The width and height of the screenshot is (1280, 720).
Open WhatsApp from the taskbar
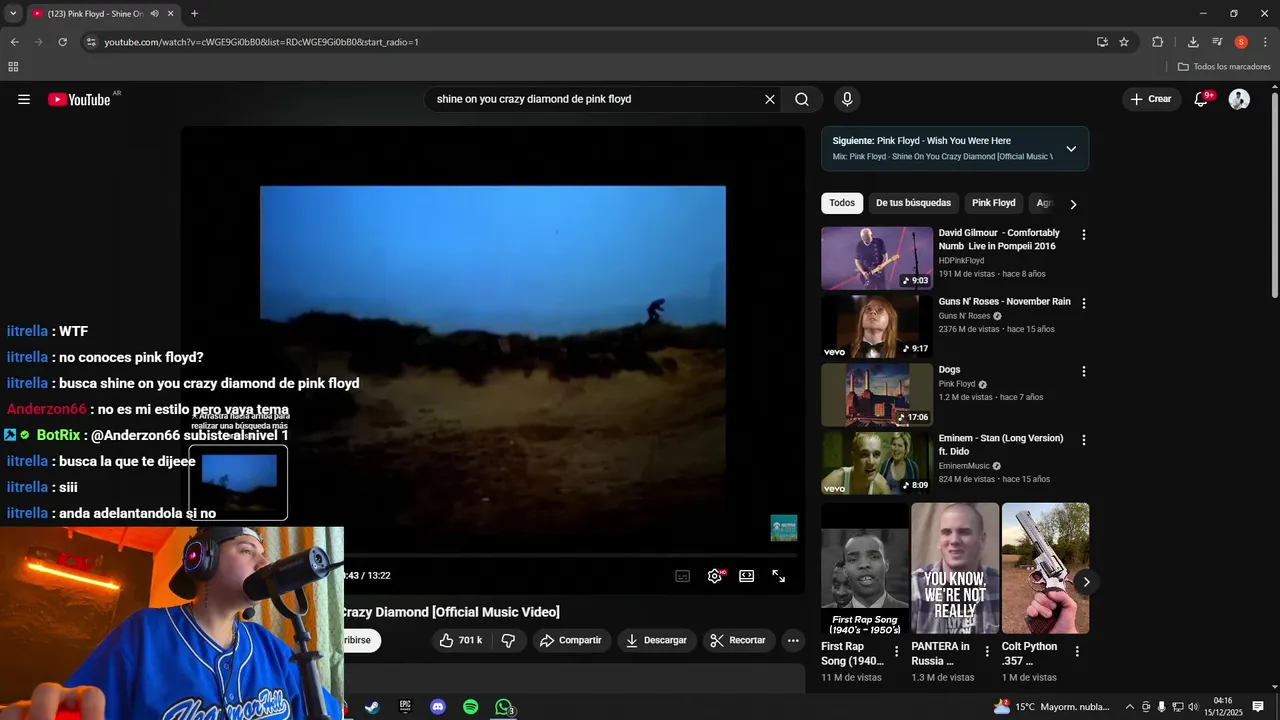point(504,707)
